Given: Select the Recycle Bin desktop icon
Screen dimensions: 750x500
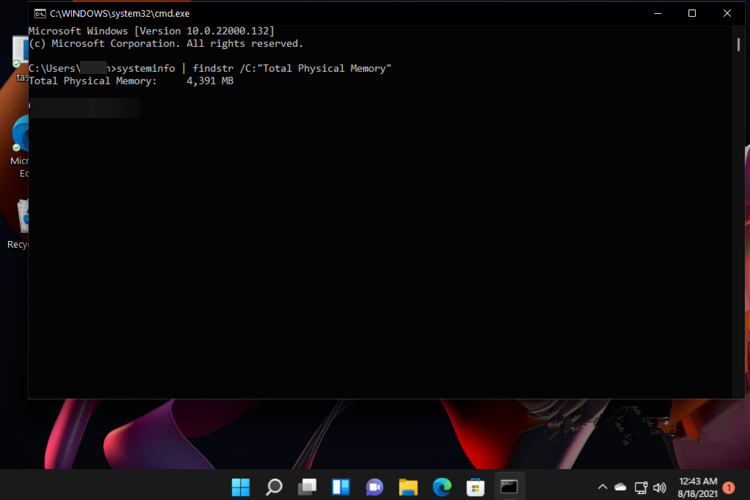Looking at the screenshot, I should pos(20,220).
